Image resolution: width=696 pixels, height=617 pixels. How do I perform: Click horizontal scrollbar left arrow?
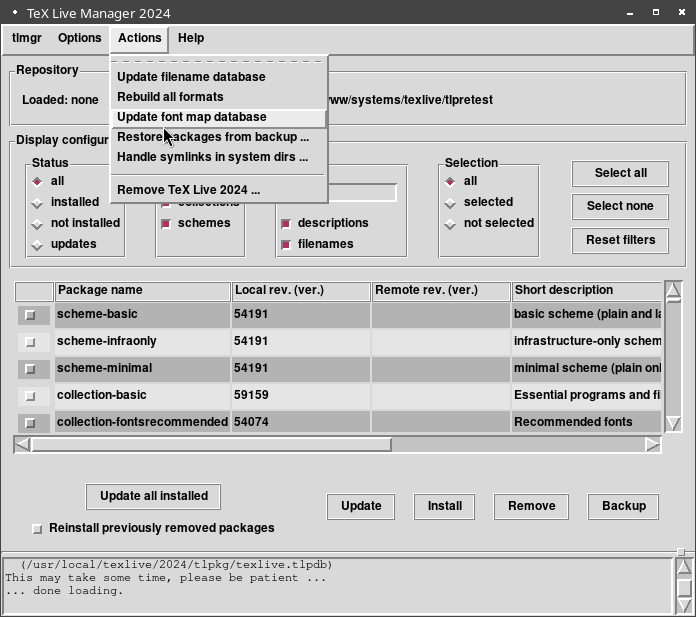23,444
